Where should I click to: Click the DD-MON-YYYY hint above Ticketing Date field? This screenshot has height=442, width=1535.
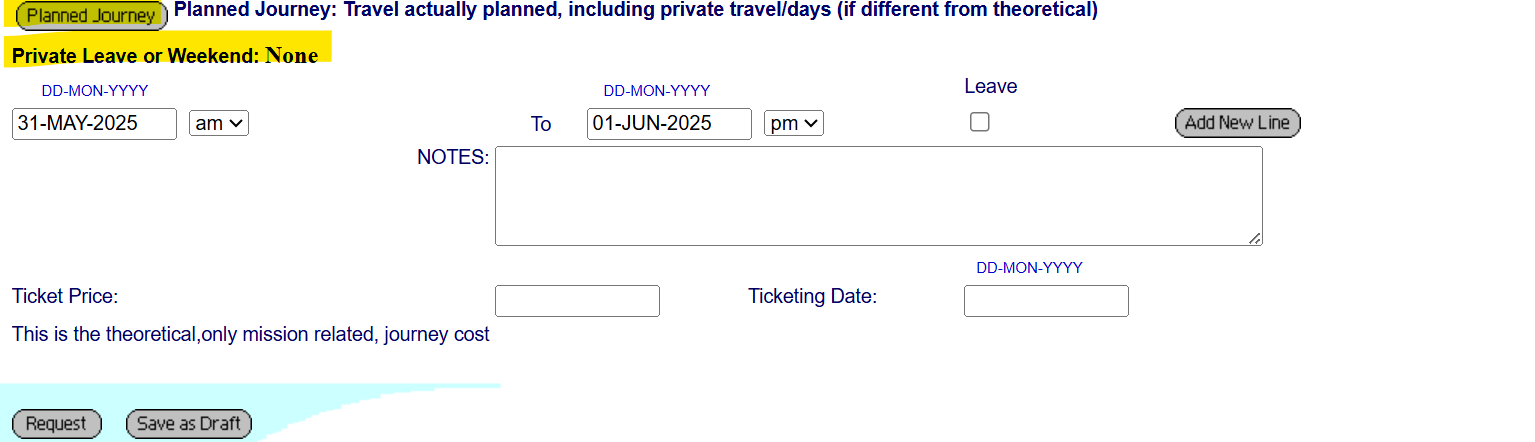tap(1029, 268)
